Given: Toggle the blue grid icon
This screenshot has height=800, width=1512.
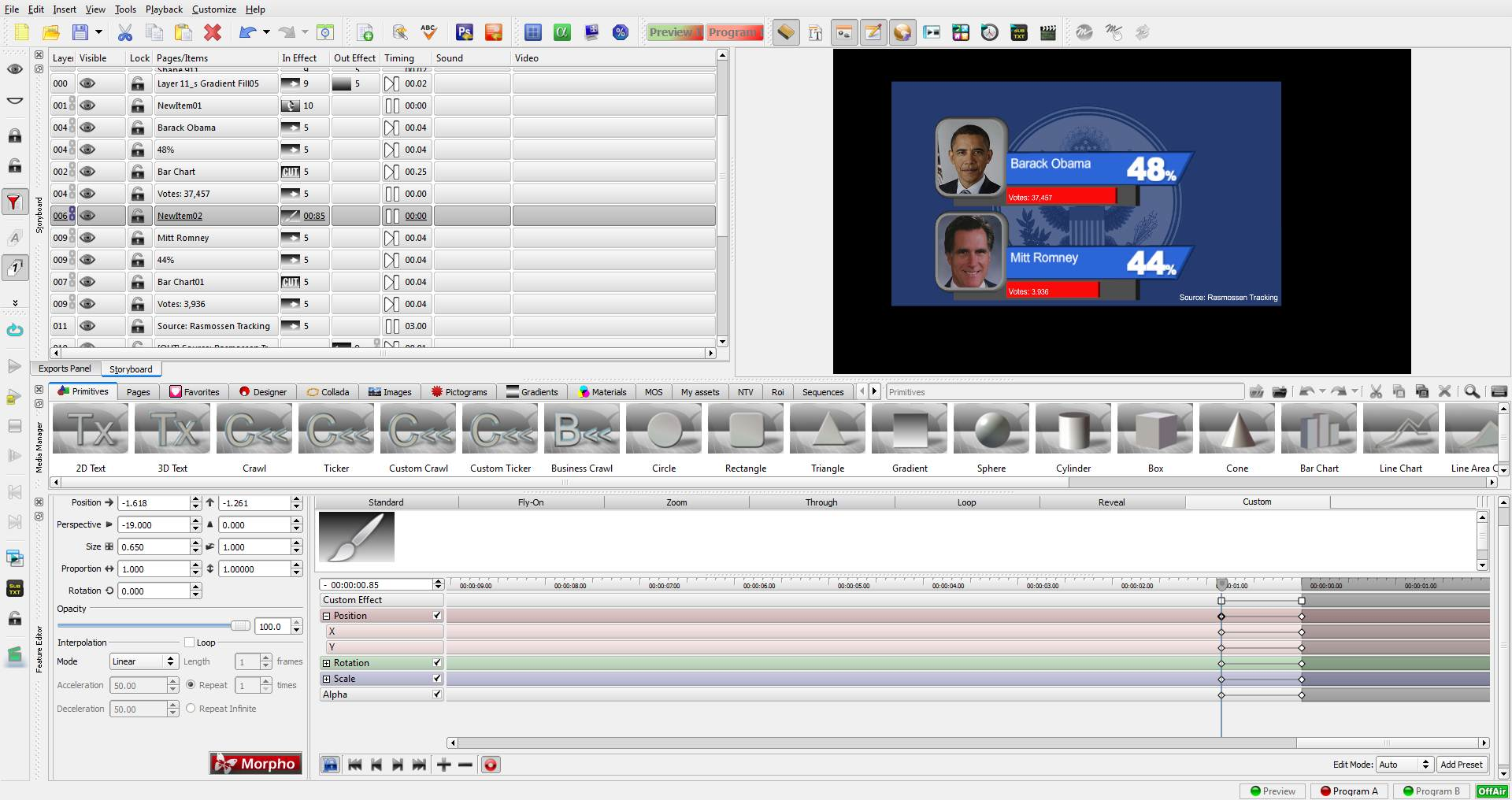Looking at the screenshot, I should 533,32.
